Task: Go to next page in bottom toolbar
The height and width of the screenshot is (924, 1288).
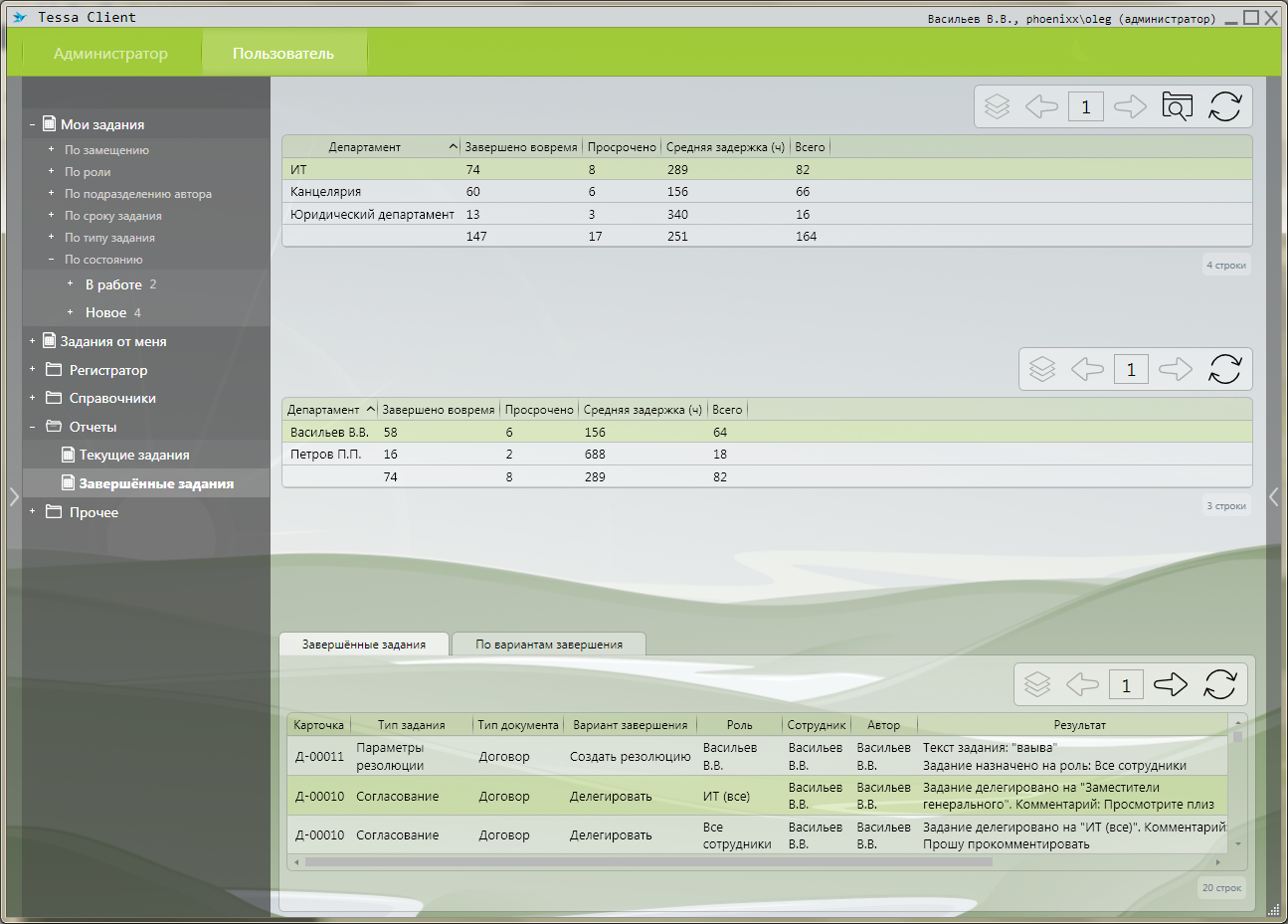Action: click(1171, 684)
